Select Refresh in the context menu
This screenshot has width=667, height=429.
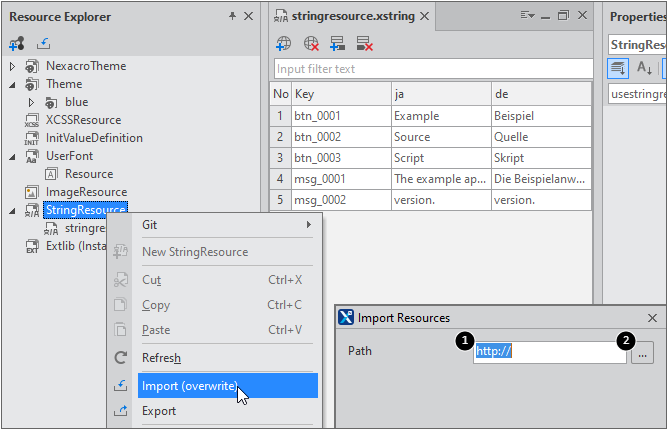161,358
